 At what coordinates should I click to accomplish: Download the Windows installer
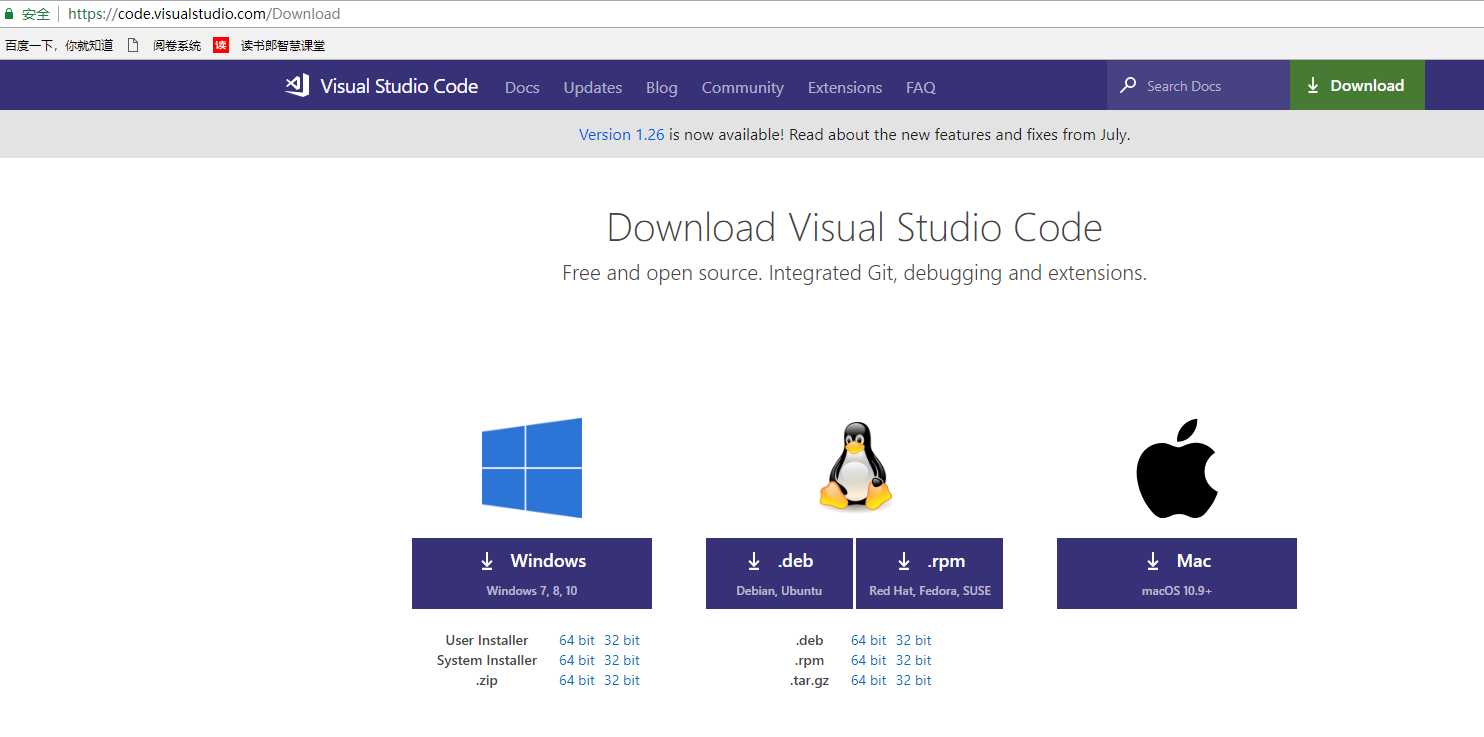[x=532, y=573]
